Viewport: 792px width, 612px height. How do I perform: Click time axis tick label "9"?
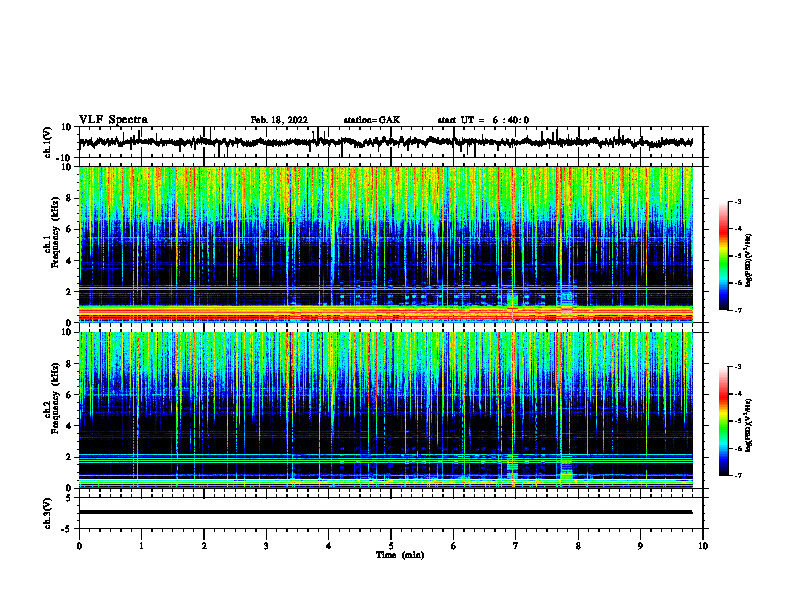coord(640,546)
